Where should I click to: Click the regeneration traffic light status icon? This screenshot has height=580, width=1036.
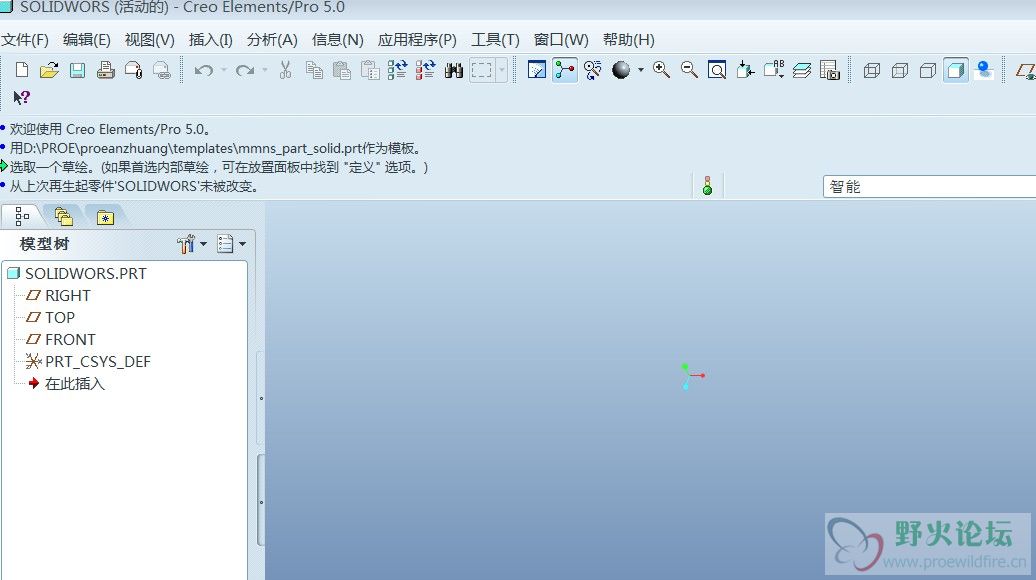(x=708, y=186)
